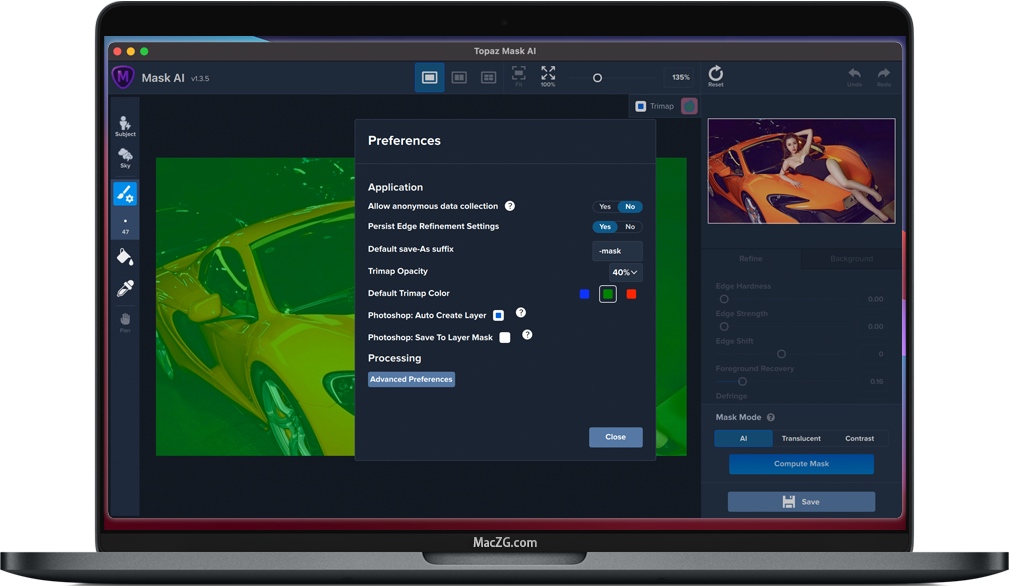
Task: Click the Advanced Preferences button
Action: [411, 379]
